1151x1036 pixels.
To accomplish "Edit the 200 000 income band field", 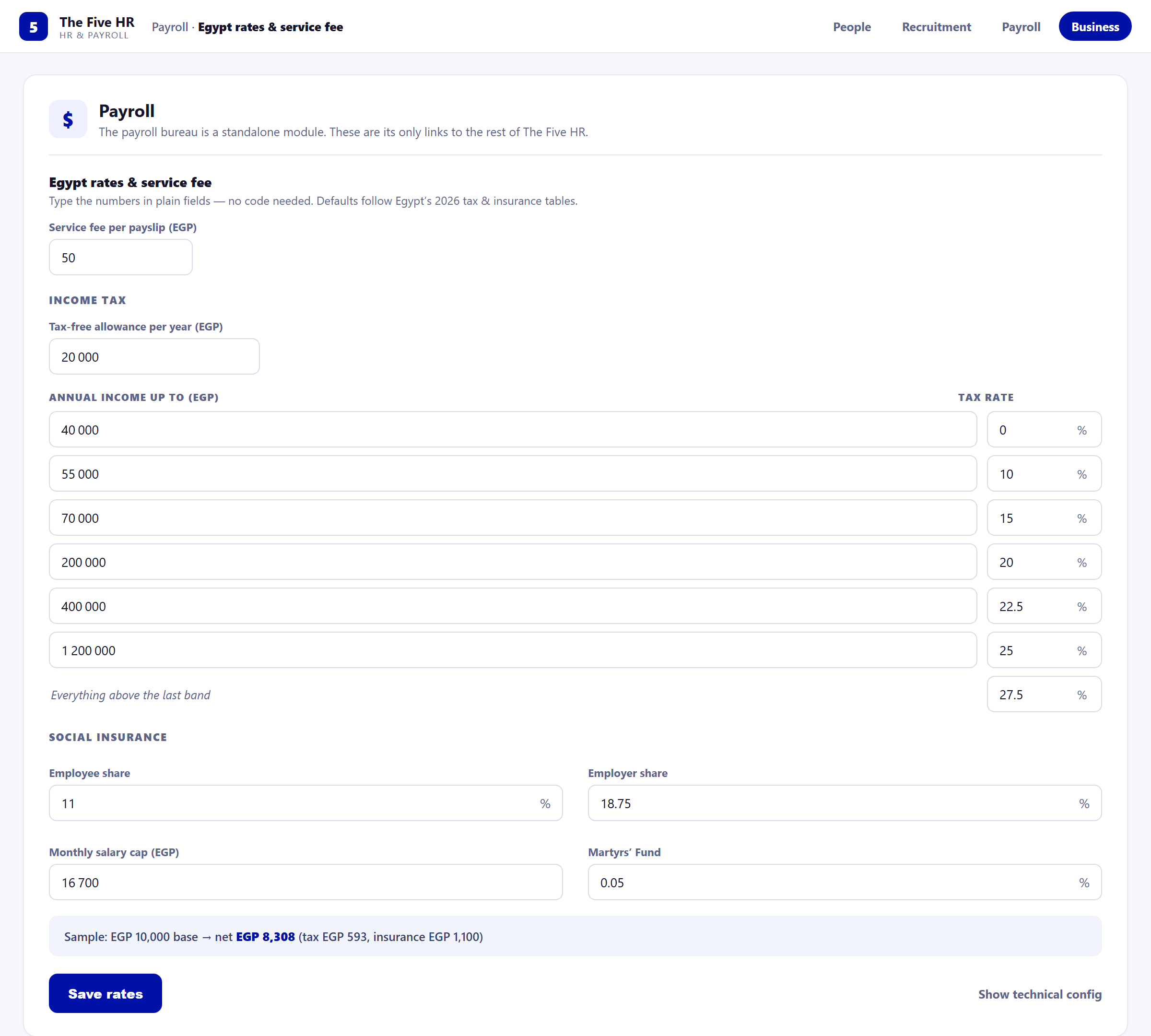I will tap(513, 562).
